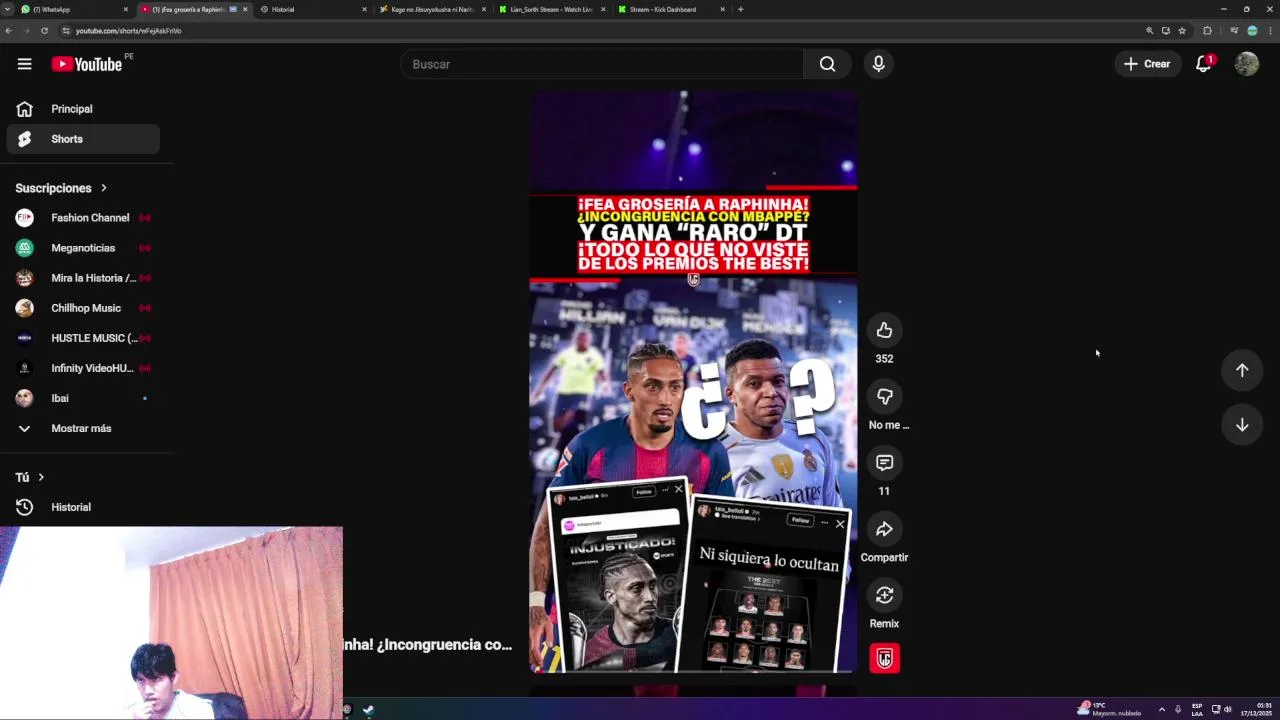The width and height of the screenshot is (1280, 720).
Task: Open HUSTLE MUSIC subscription
Action: [83, 338]
